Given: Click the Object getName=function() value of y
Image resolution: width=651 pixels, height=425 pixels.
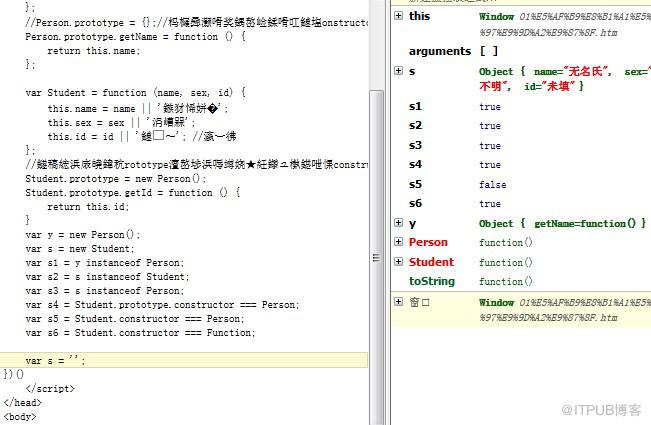Looking at the screenshot, I should [x=562, y=223].
